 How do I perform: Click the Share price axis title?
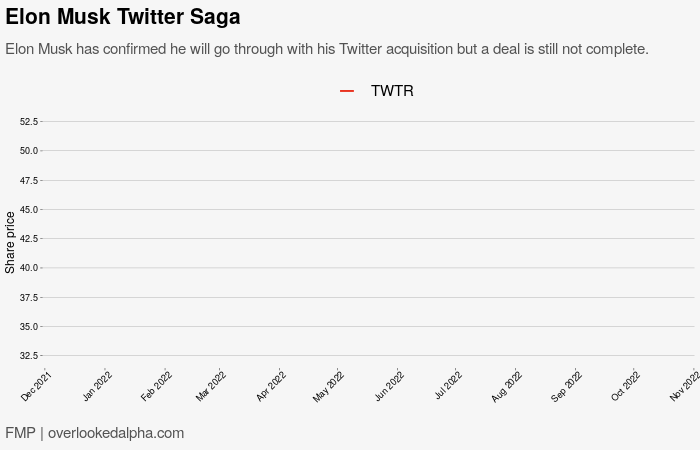(10, 242)
